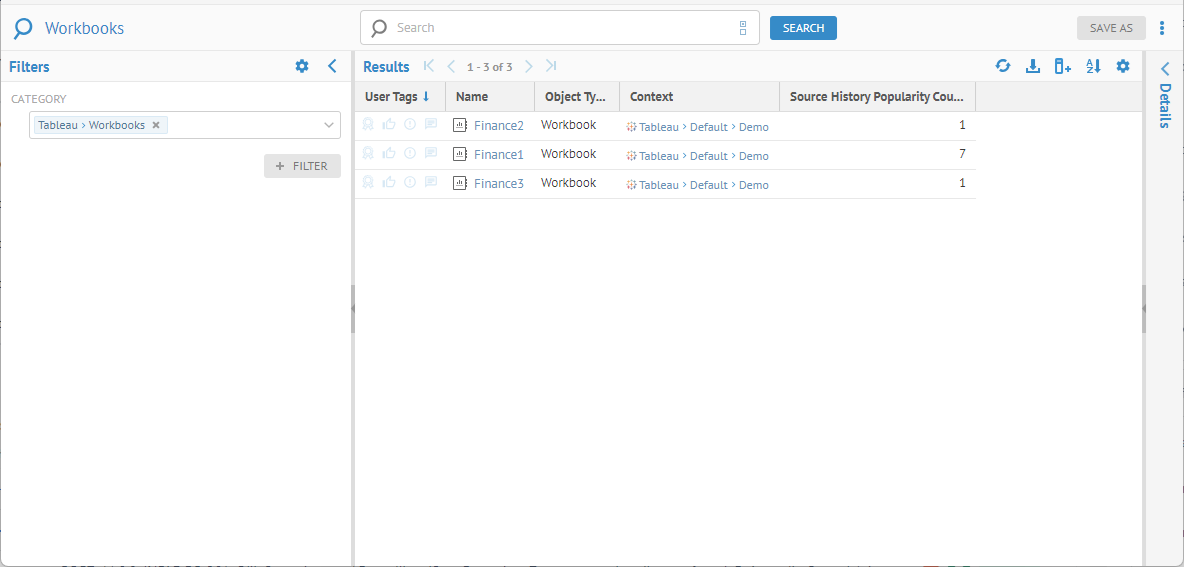Image resolution: width=1184 pixels, height=567 pixels.
Task: Click the Workbooks magnifier icon in header
Action: click(x=23, y=29)
